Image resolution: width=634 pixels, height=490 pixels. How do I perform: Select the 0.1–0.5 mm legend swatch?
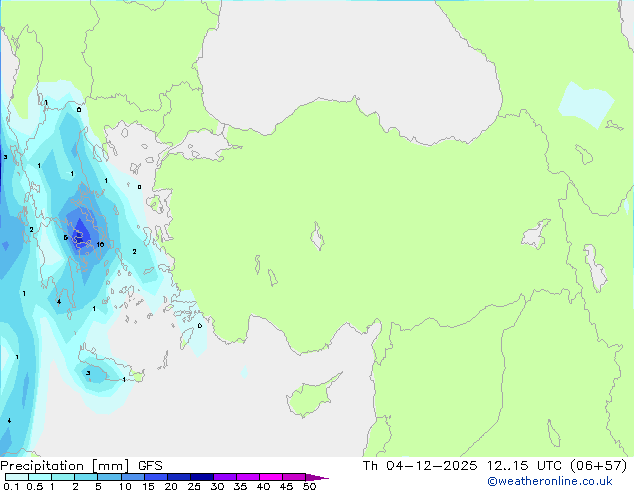pos(17,477)
